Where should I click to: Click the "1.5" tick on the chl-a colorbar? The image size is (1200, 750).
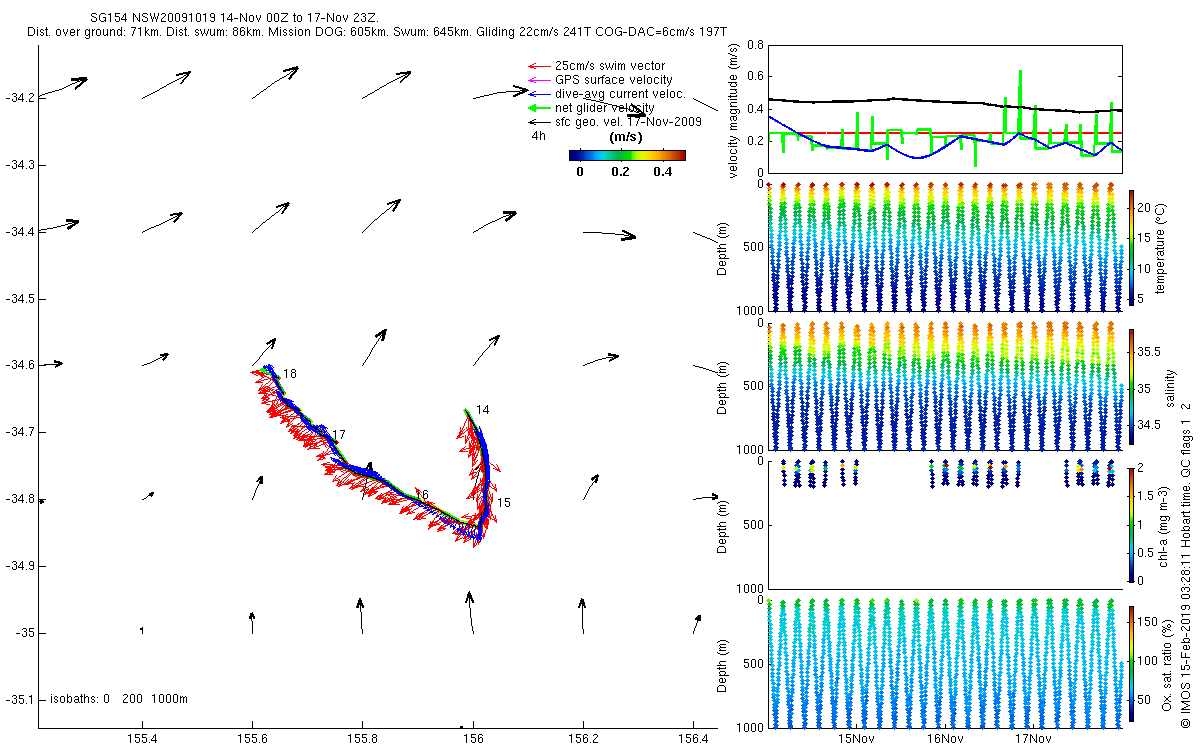(x=1147, y=496)
